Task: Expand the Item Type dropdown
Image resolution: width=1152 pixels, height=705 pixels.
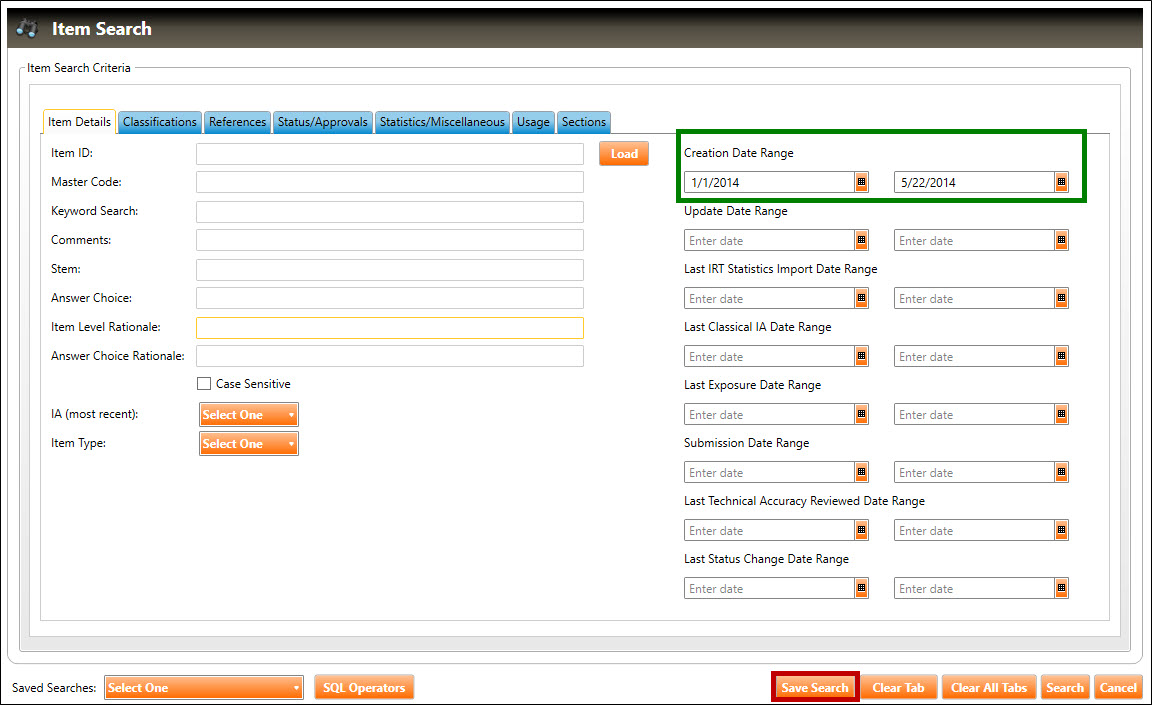Action: click(249, 444)
